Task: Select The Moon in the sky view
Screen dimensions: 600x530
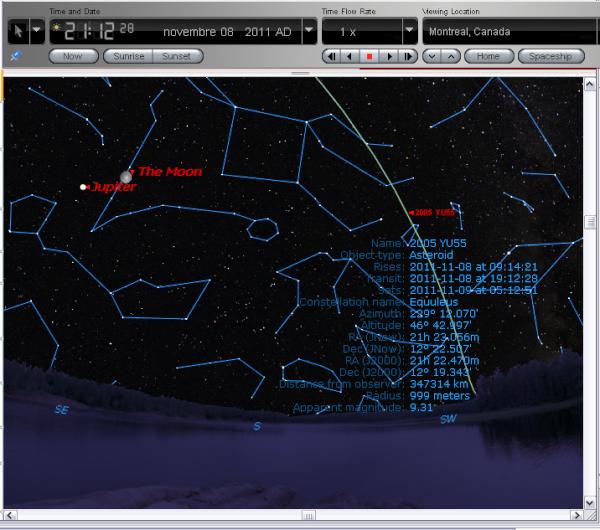Action: (x=126, y=177)
